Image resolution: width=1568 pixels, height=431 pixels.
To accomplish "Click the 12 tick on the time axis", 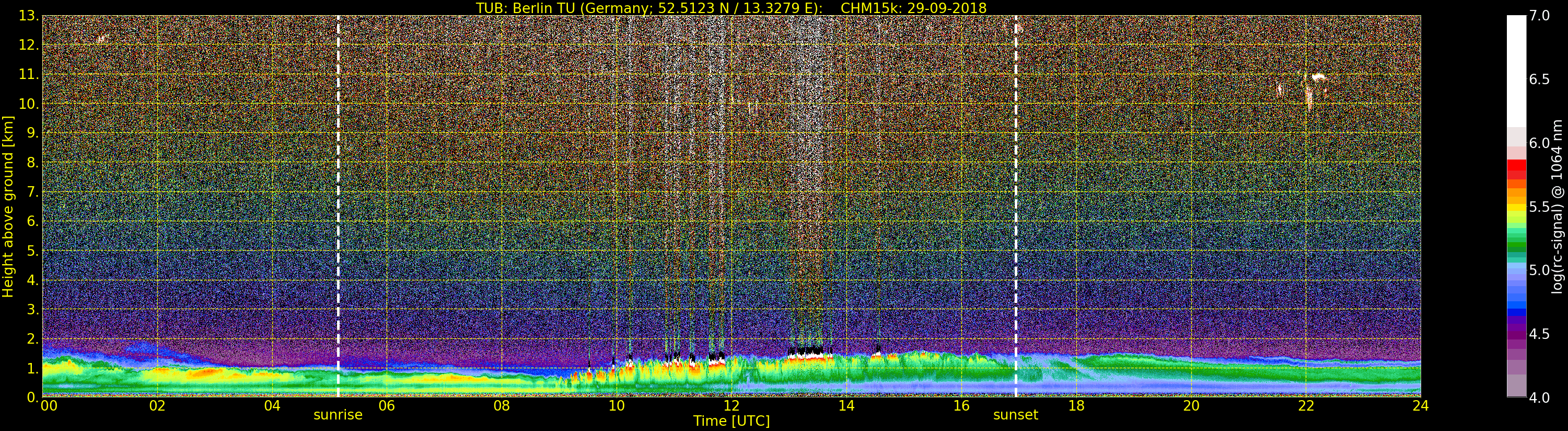I will pos(731,406).
